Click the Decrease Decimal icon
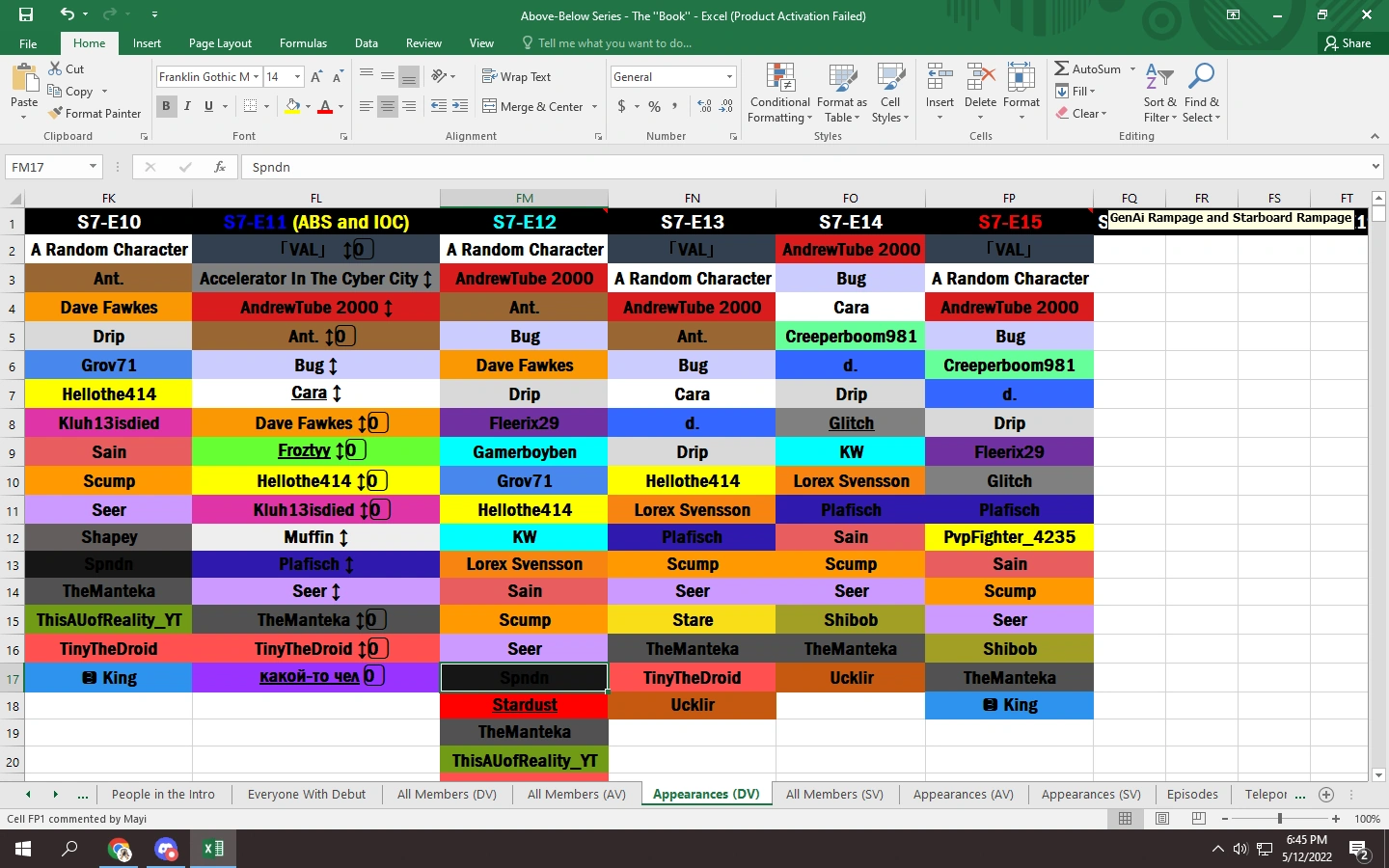1389x868 pixels. pyautogui.click(x=726, y=106)
